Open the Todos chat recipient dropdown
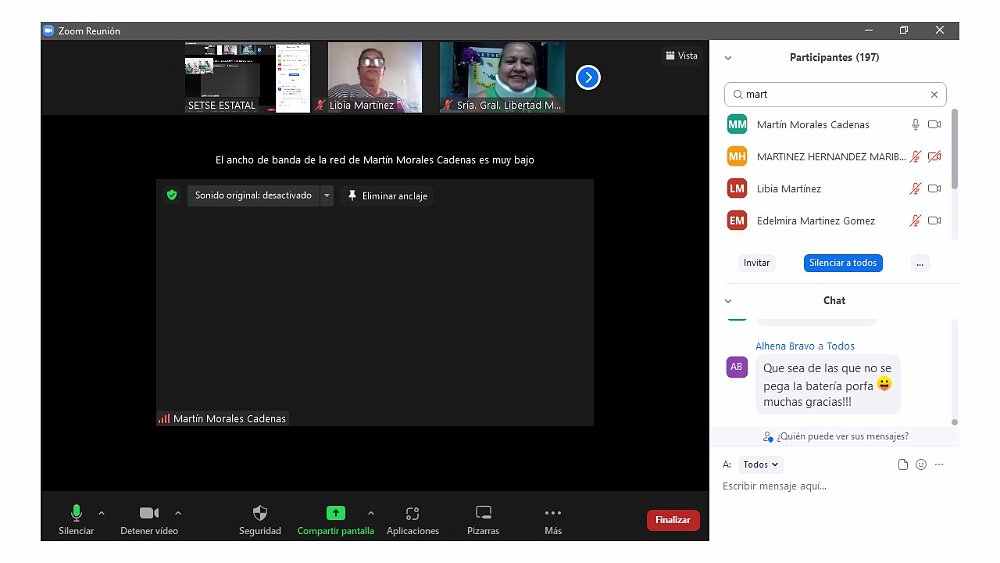Image resolution: width=1000 pixels, height=563 pixels. (761, 465)
